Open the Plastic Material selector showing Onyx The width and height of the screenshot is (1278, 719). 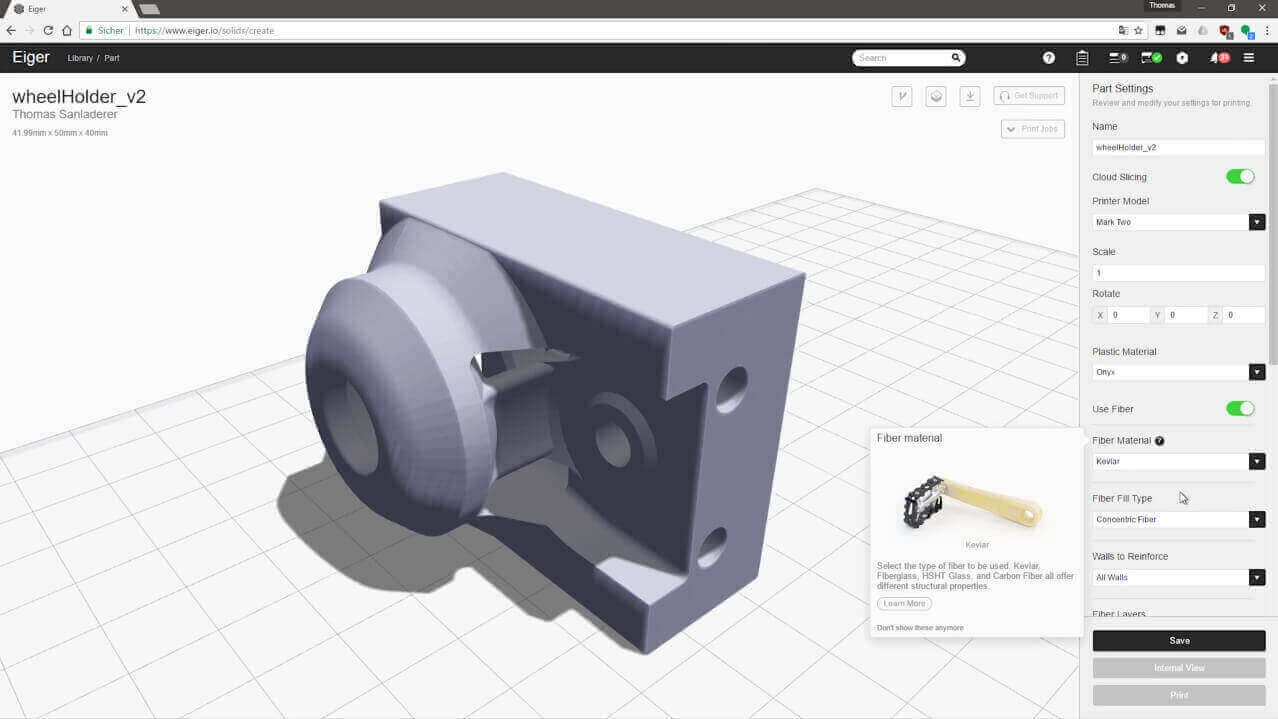1178,371
